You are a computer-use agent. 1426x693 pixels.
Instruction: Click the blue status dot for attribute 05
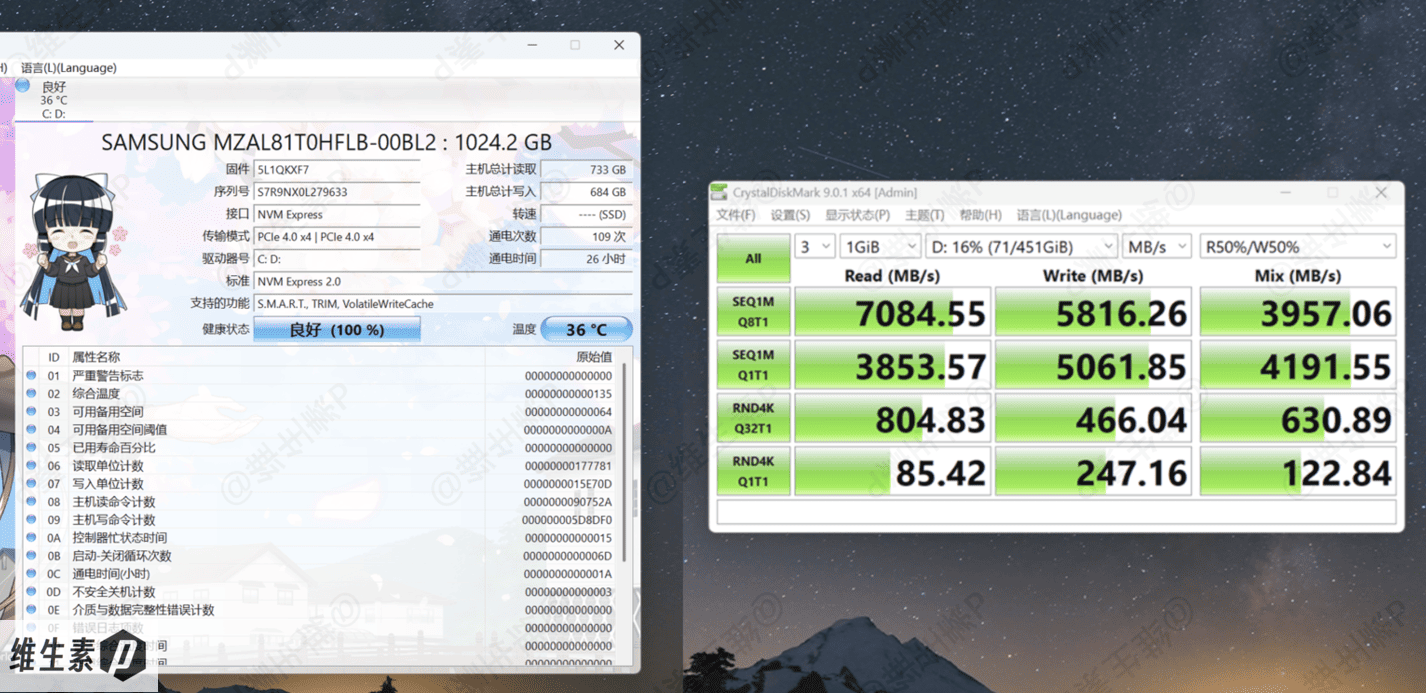(31, 448)
